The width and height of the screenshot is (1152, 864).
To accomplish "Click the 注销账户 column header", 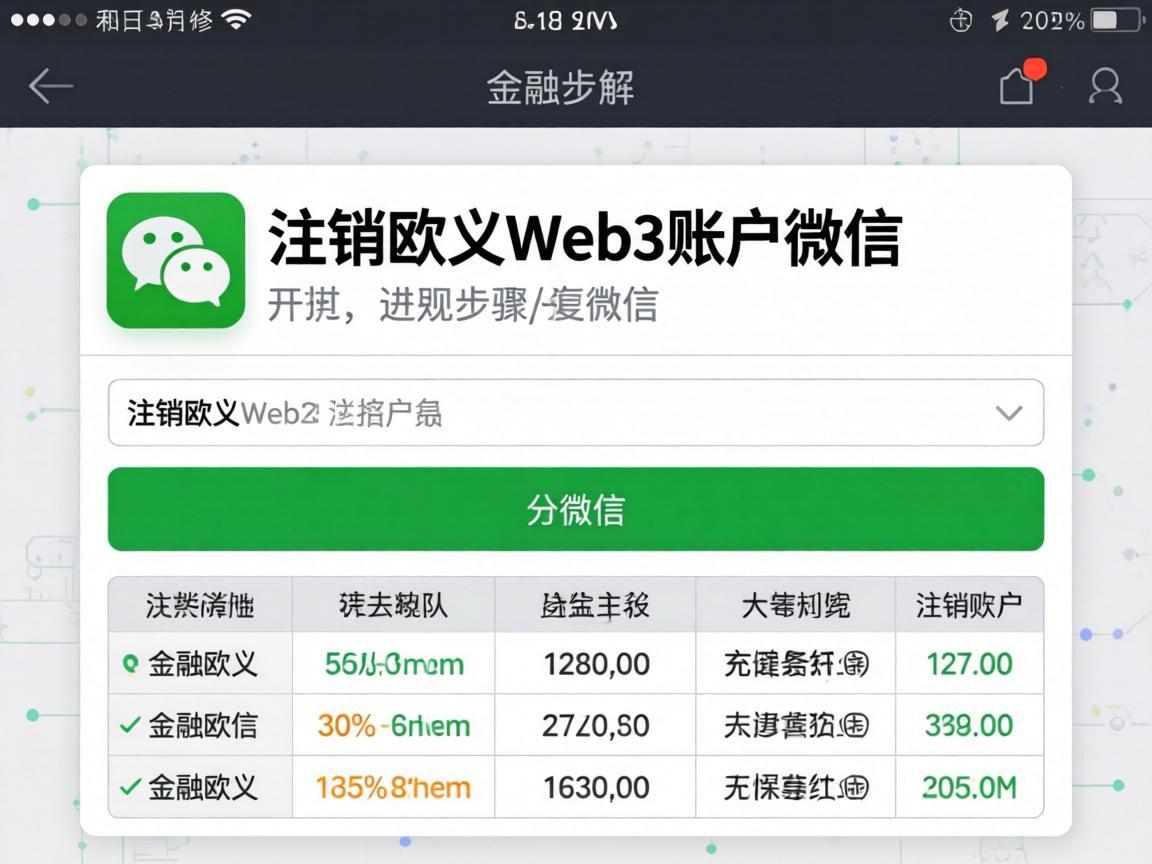I will [x=969, y=605].
